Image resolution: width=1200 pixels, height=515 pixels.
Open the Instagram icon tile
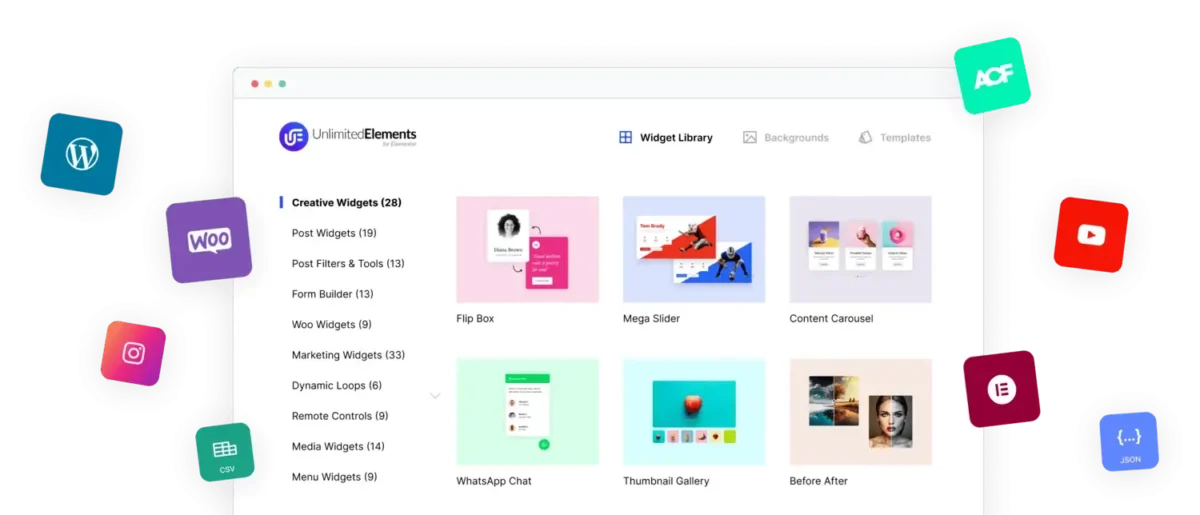click(x=133, y=353)
